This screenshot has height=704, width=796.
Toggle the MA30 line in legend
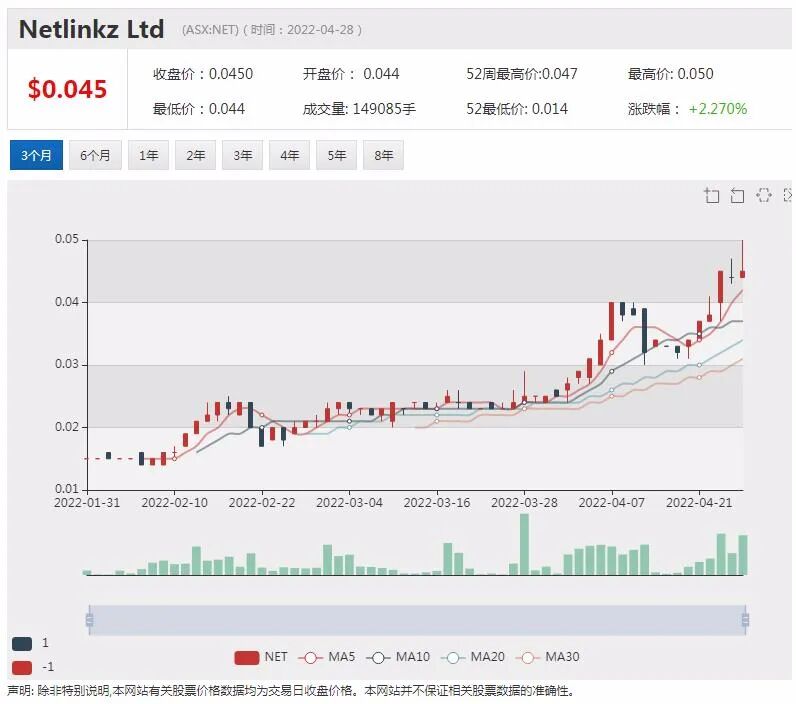coord(547,657)
